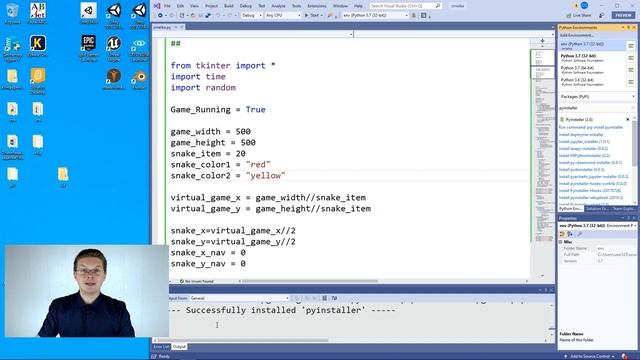This screenshot has height=360, width=640.
Task: Click the Properties panel categorized icon
Action: [x=562, y=234]
